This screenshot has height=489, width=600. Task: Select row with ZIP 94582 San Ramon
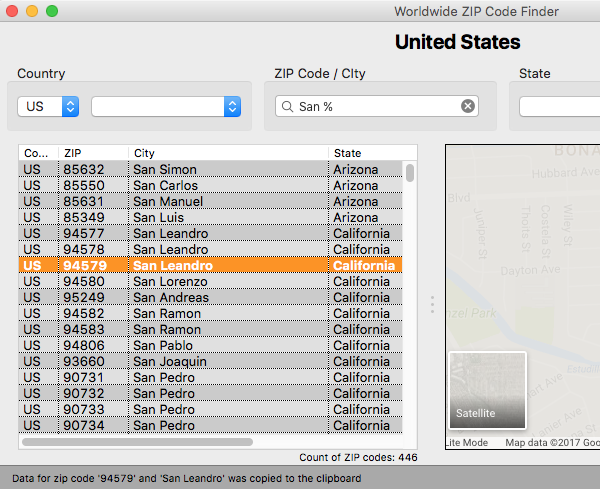(x=210, y=313)
